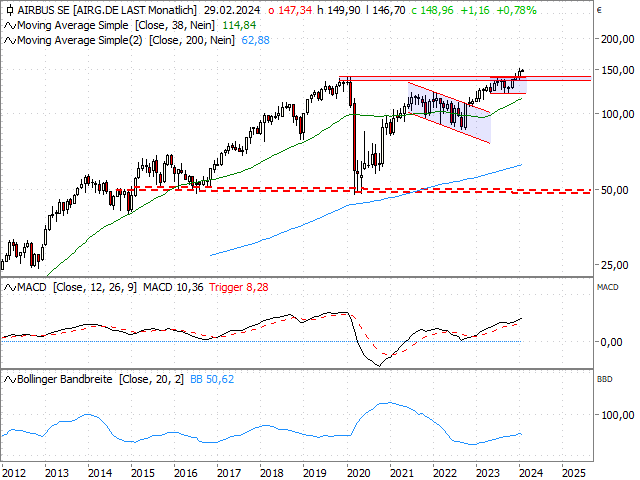
Task: Click the date 29.02.2024 in the header
Action: point(232,10)
